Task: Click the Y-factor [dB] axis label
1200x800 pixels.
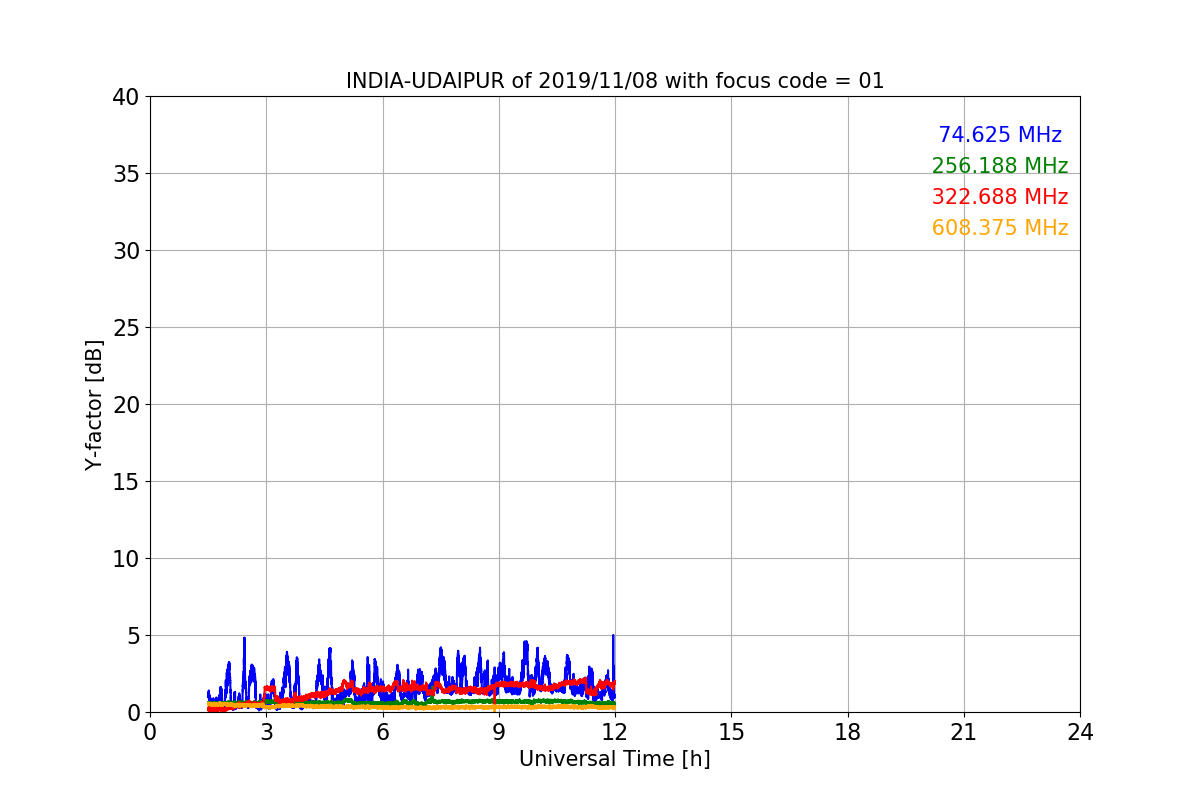Action: 94,404
